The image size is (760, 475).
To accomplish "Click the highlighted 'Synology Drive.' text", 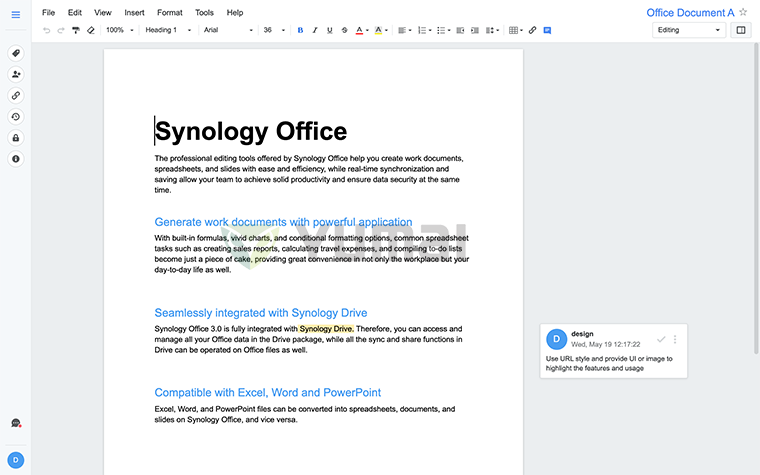I will (x=326, y=329).
